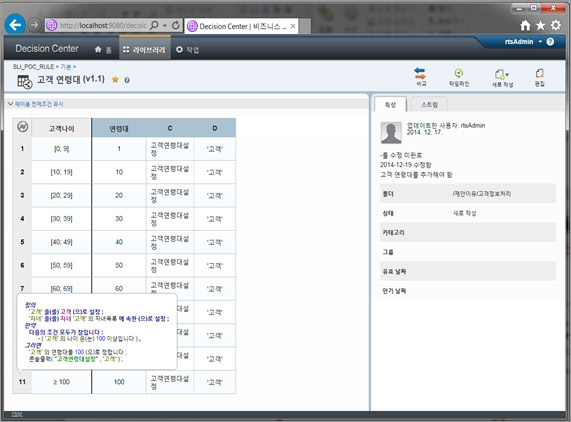The image size is (571, 422).
Task: Select the [0; 9] age range cell
Action: (x=61, y=149)
